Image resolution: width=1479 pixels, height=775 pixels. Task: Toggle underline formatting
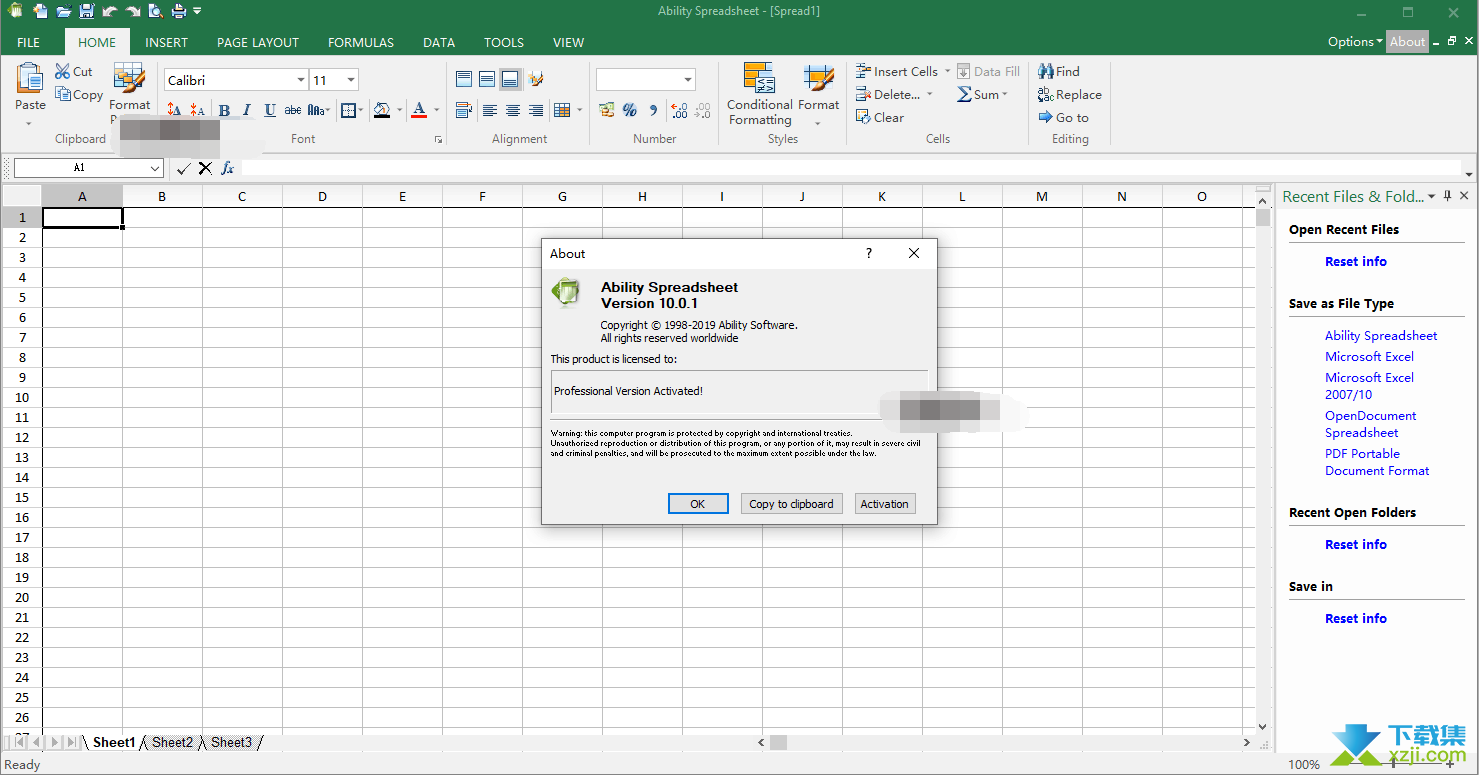(x=270, y=110)
